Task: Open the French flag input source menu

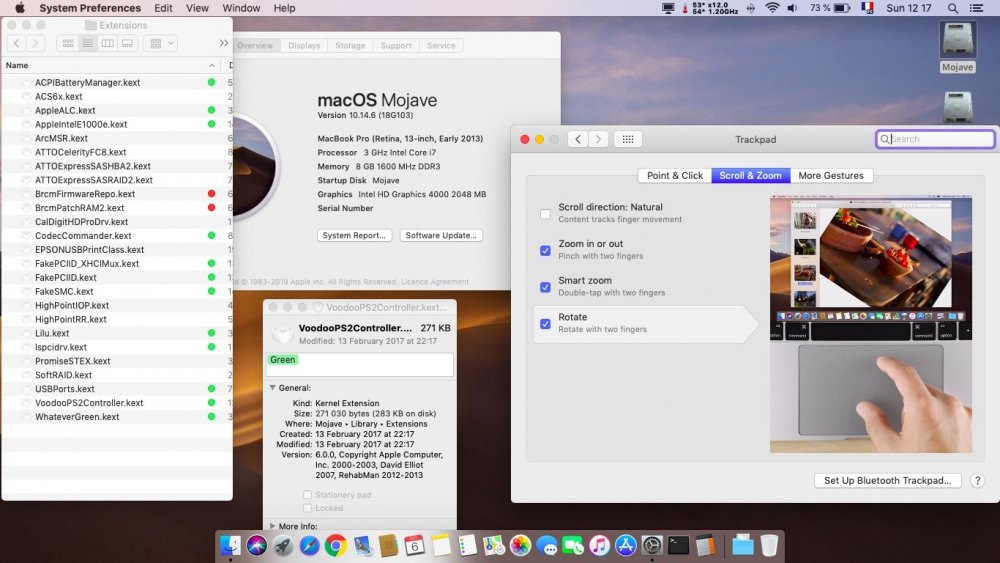Action: pyautogui.click(x=867, y=8)
